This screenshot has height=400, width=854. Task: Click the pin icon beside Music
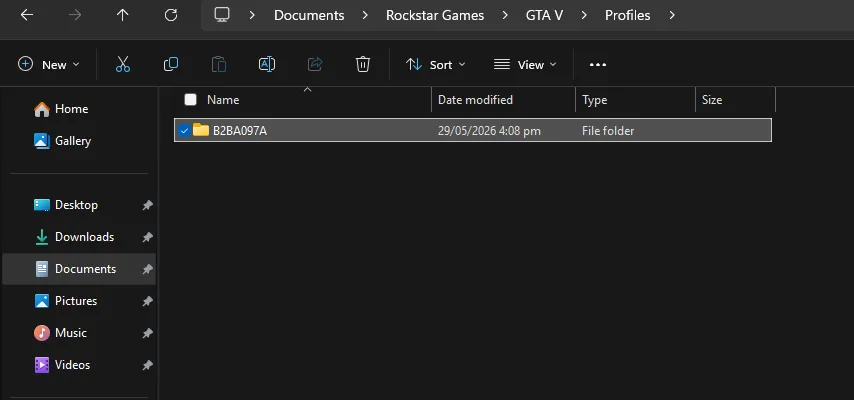click(147, 333)
